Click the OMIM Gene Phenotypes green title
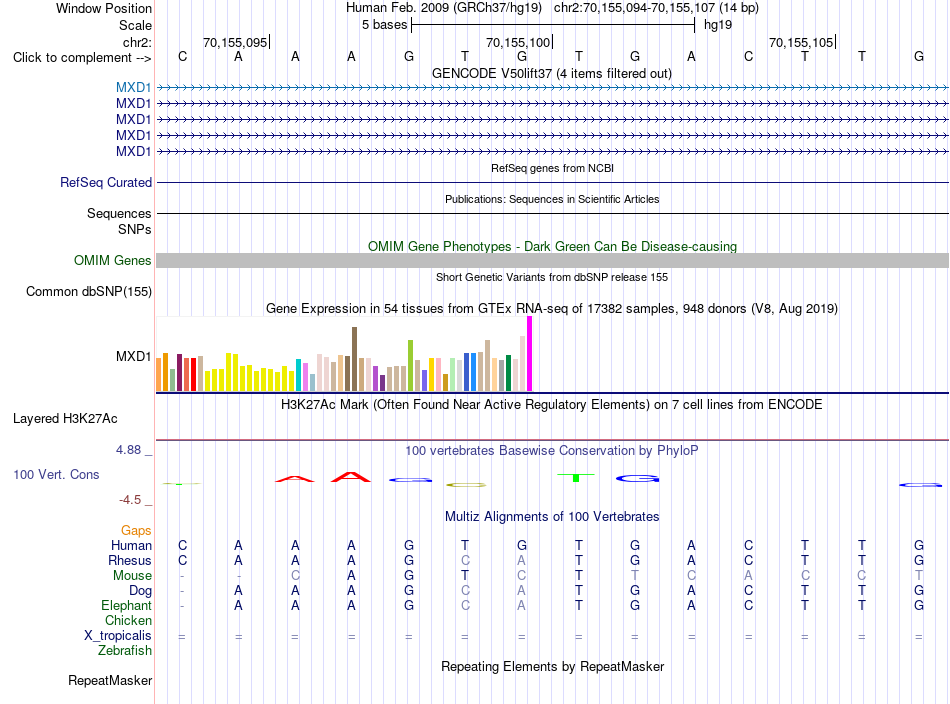Image resolution: width=950 pixels, height=704 pixels. 552,247
